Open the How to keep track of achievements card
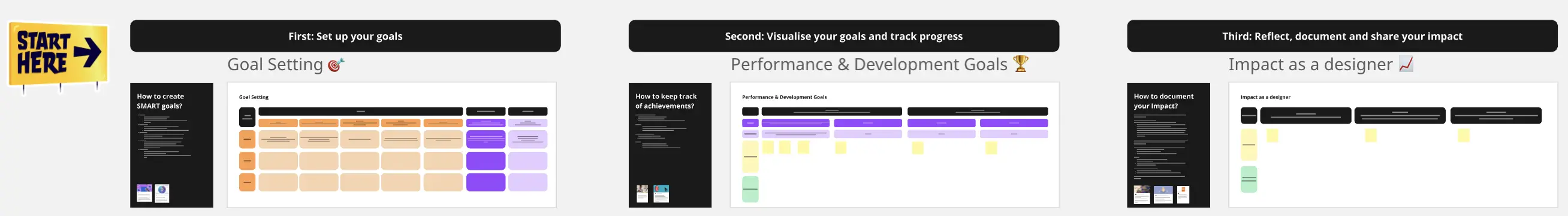 click(x=670, y=145)
